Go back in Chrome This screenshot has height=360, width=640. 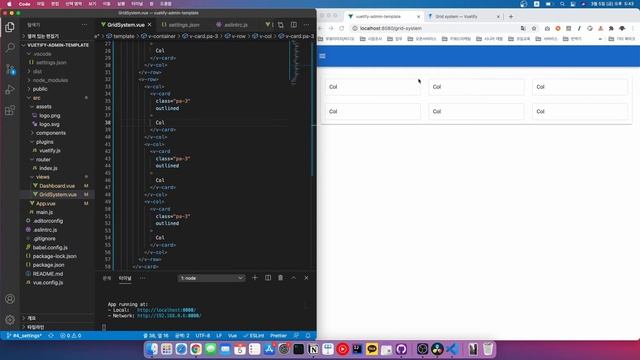320,28
